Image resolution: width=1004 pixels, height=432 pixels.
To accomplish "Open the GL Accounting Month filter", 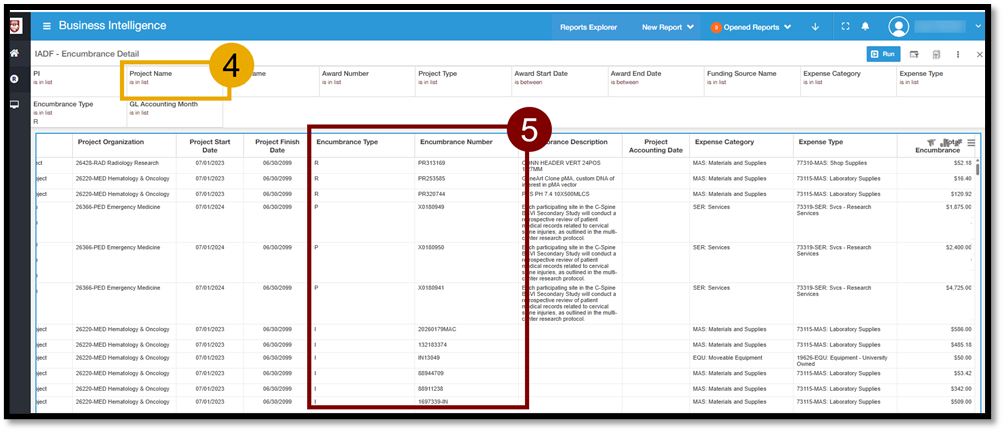I will click(x=174, y=112).
